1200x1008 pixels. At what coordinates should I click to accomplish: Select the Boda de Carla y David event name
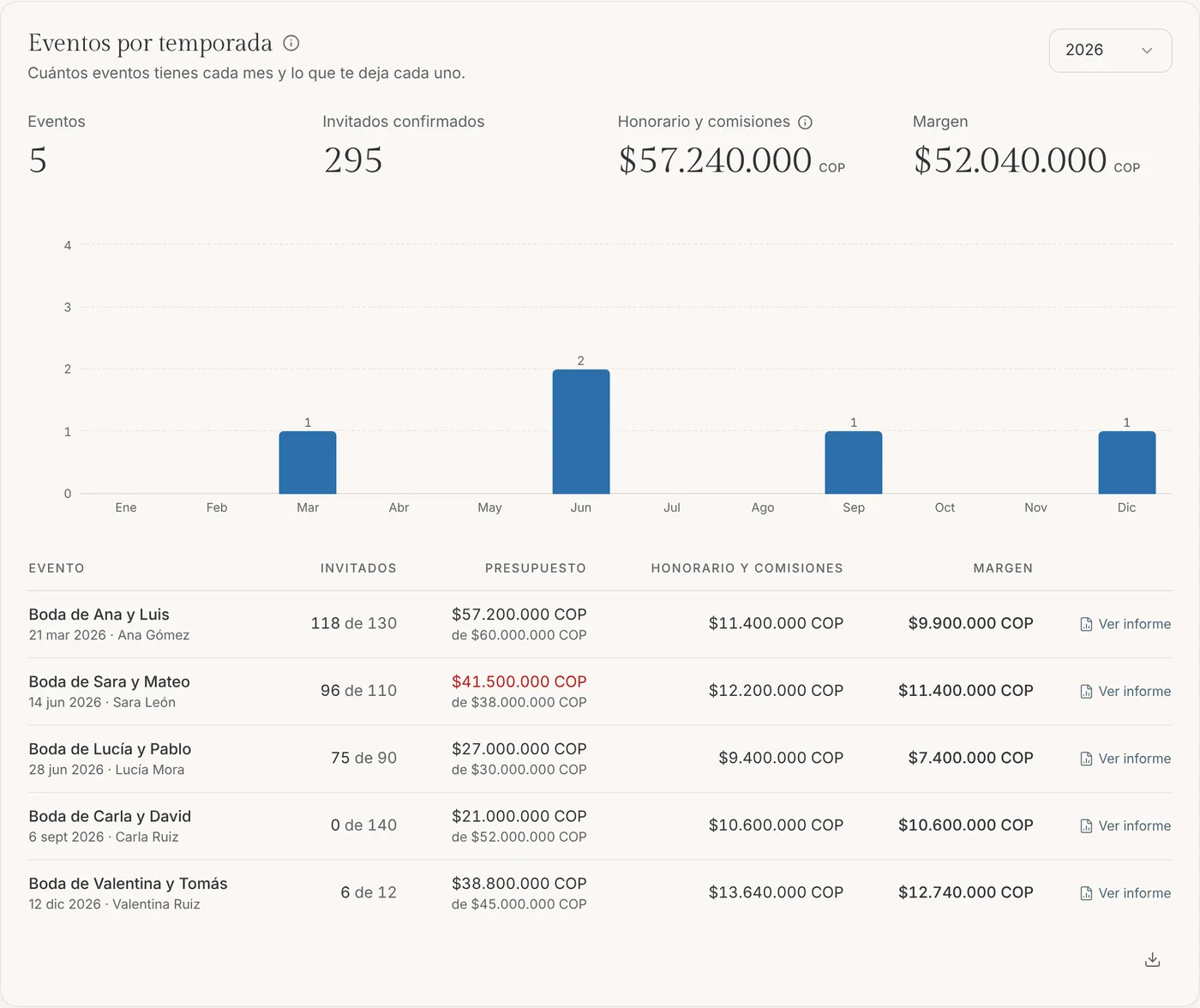click(110, 817)
